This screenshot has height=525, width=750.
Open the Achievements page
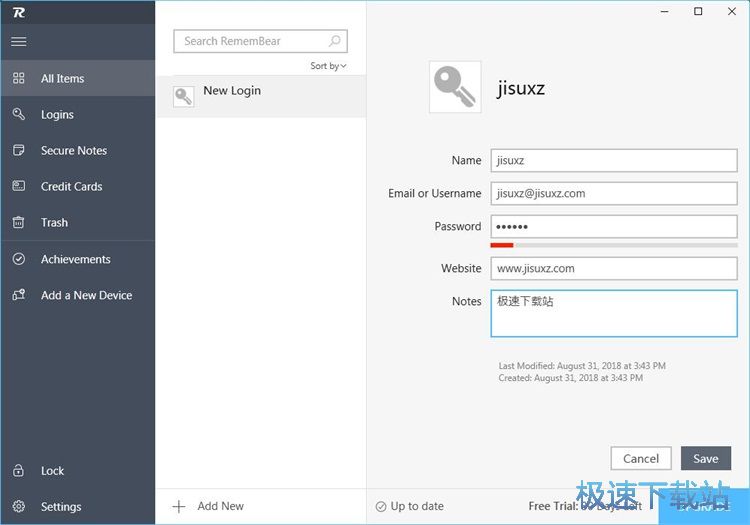pos(78,259)
